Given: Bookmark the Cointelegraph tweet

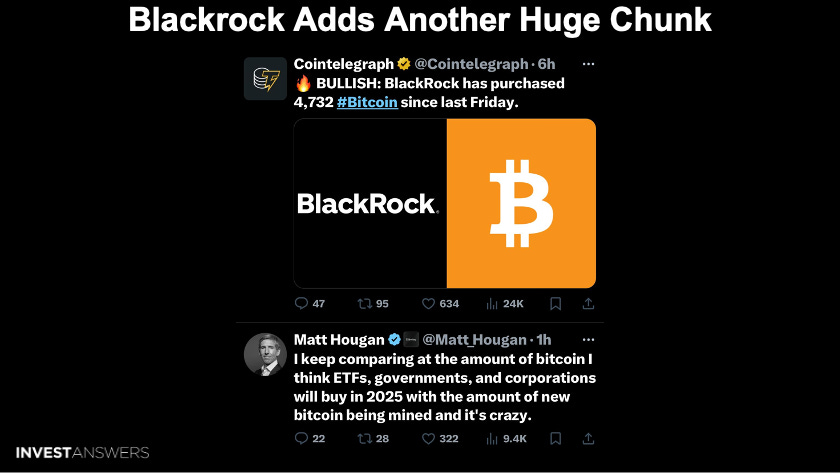Looking at the screenshot, I should click(556, 304).
